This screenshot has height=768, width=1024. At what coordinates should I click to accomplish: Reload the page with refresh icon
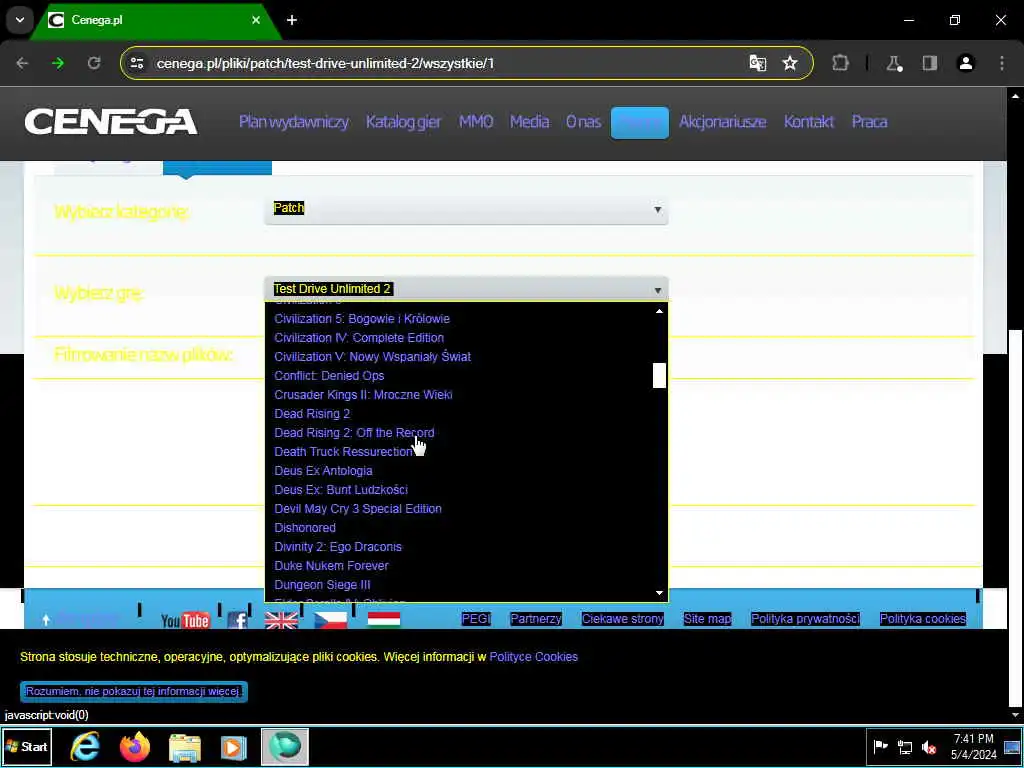tap(94, 63)
